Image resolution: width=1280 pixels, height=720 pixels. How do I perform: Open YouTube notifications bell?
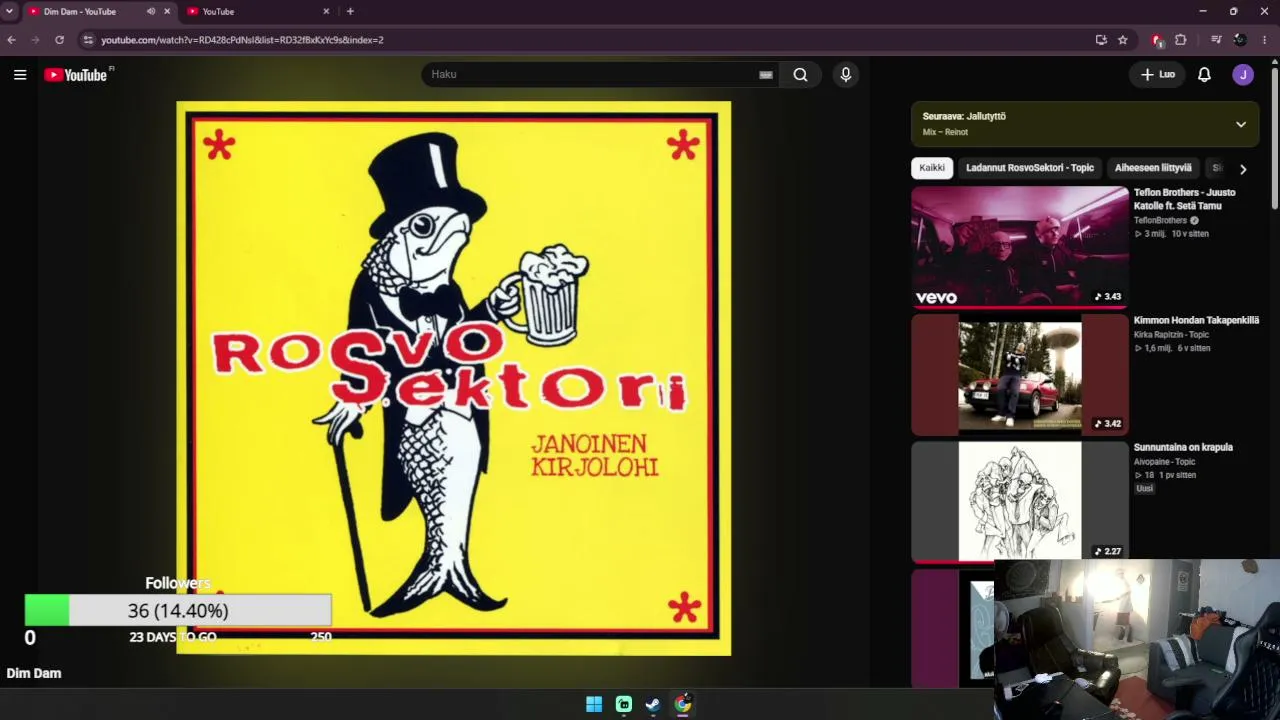coord(1204,75)
